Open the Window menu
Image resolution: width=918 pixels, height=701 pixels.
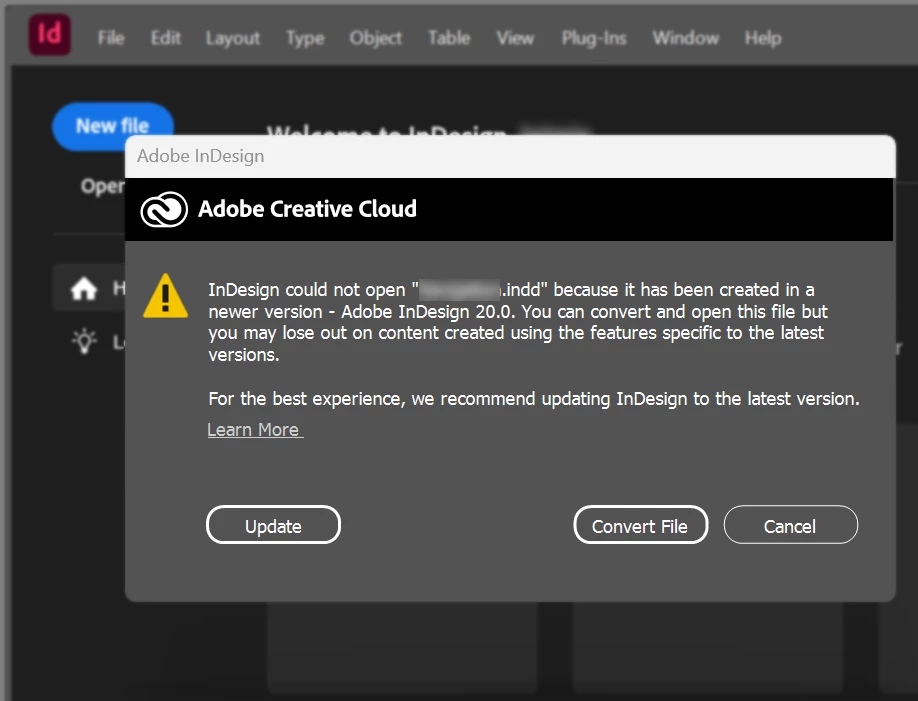click(x=686, y=38)
